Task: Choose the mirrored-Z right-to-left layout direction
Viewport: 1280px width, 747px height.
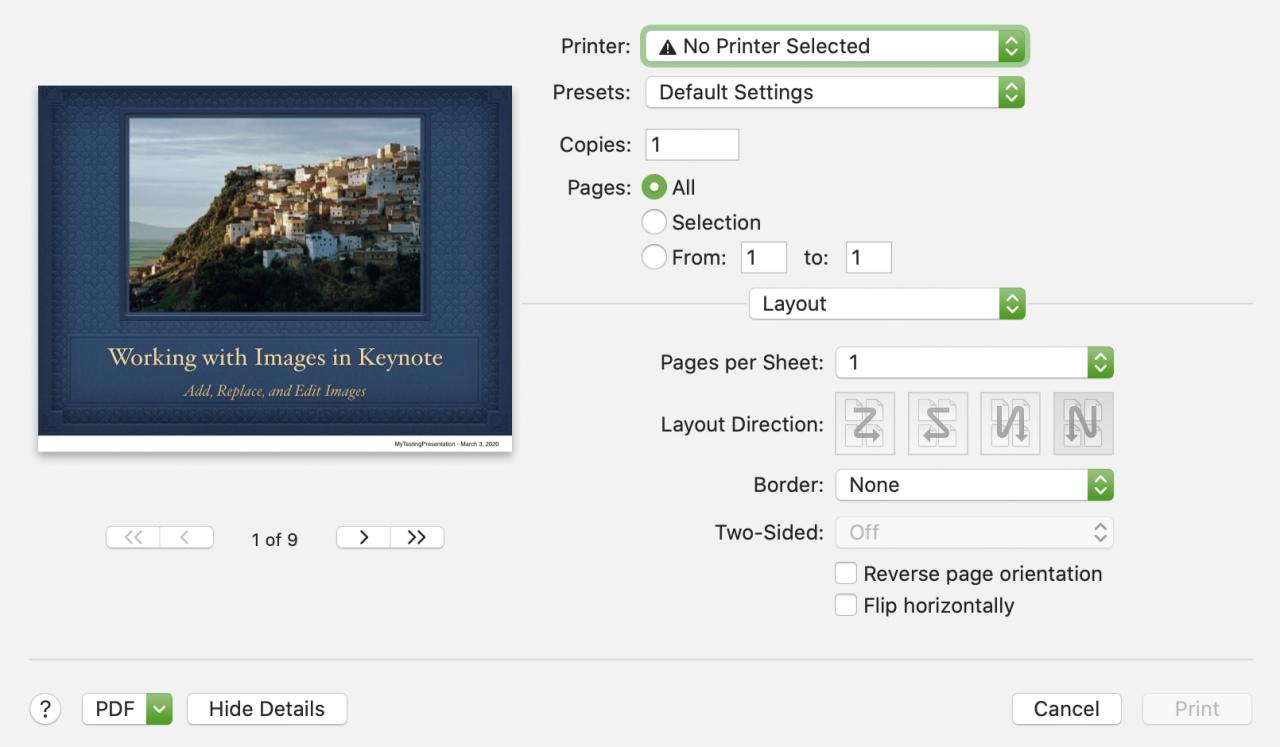Action: [938, 423]
